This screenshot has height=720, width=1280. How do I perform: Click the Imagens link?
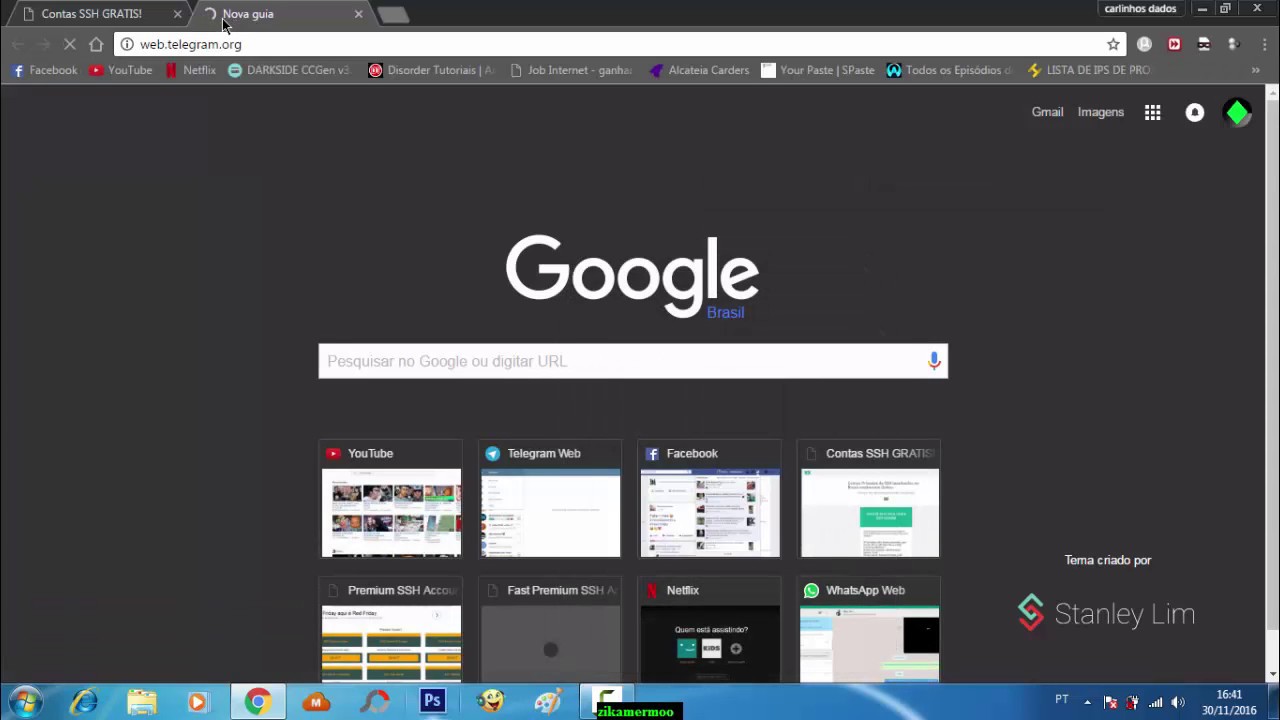click(x=1100, y=112)
